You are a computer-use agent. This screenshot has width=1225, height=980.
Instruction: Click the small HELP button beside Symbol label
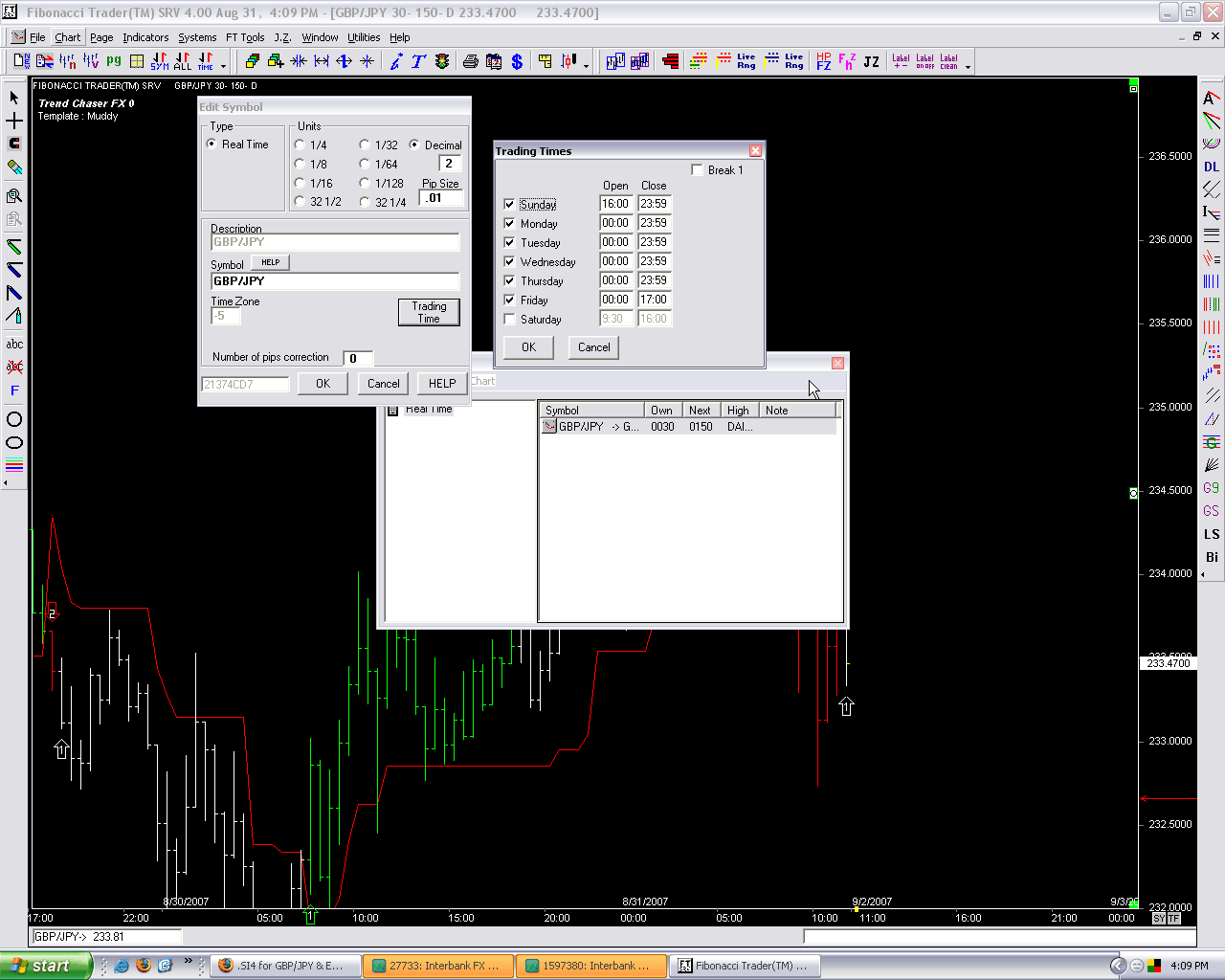271,262
